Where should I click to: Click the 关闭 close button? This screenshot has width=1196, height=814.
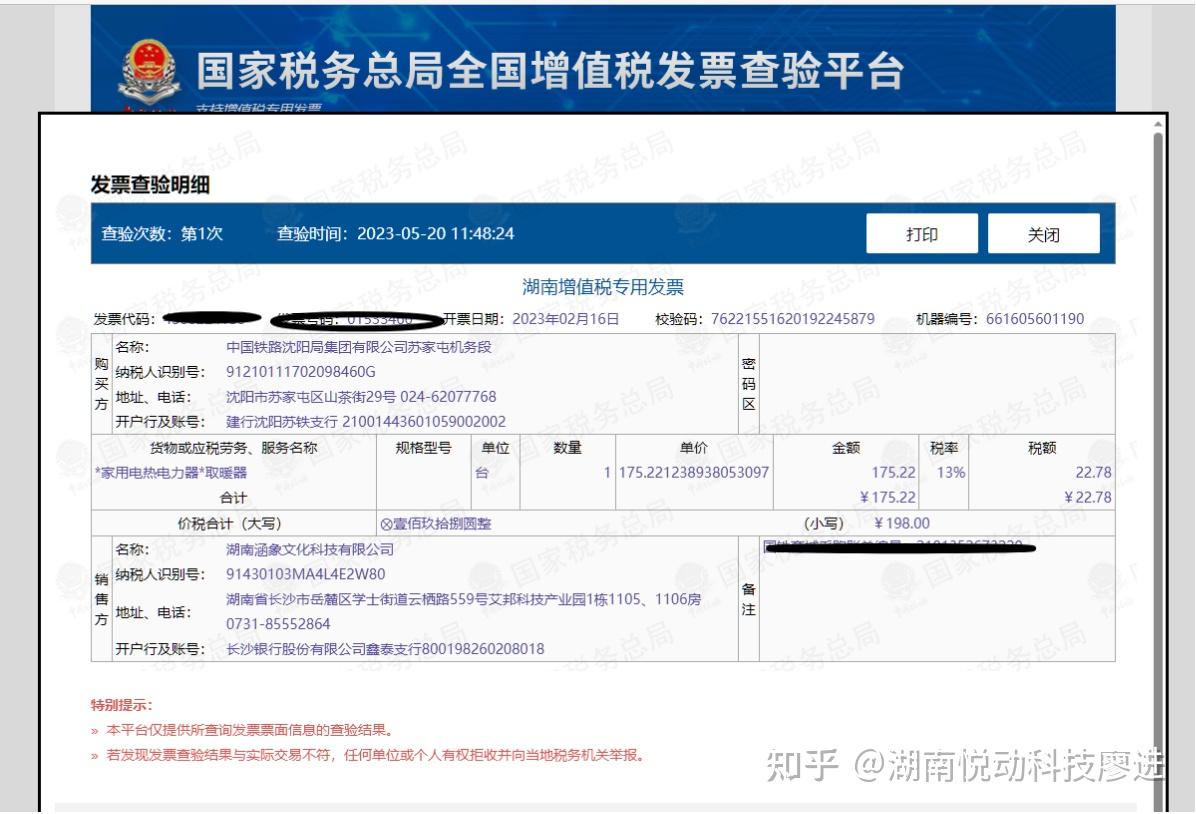coord(1043,233)
